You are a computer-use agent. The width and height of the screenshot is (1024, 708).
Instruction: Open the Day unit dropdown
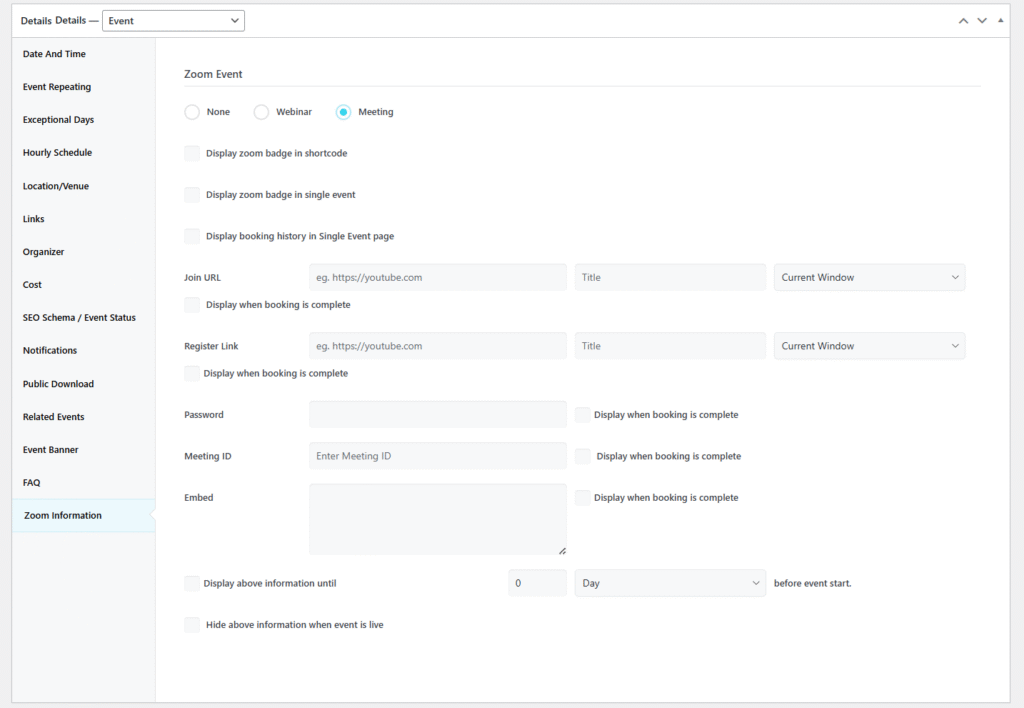[669, 582]
